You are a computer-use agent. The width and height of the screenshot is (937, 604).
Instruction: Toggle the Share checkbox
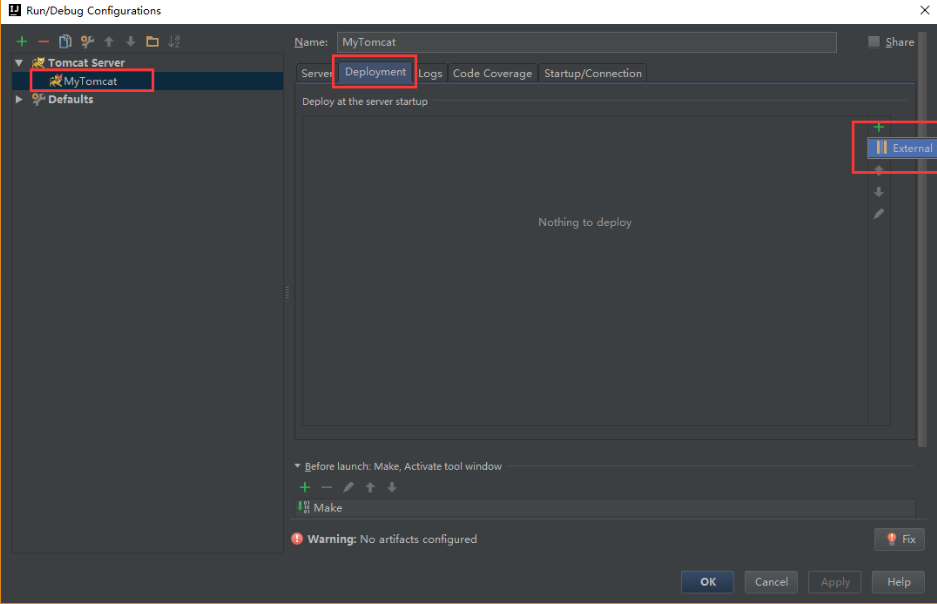pos(874,41)
